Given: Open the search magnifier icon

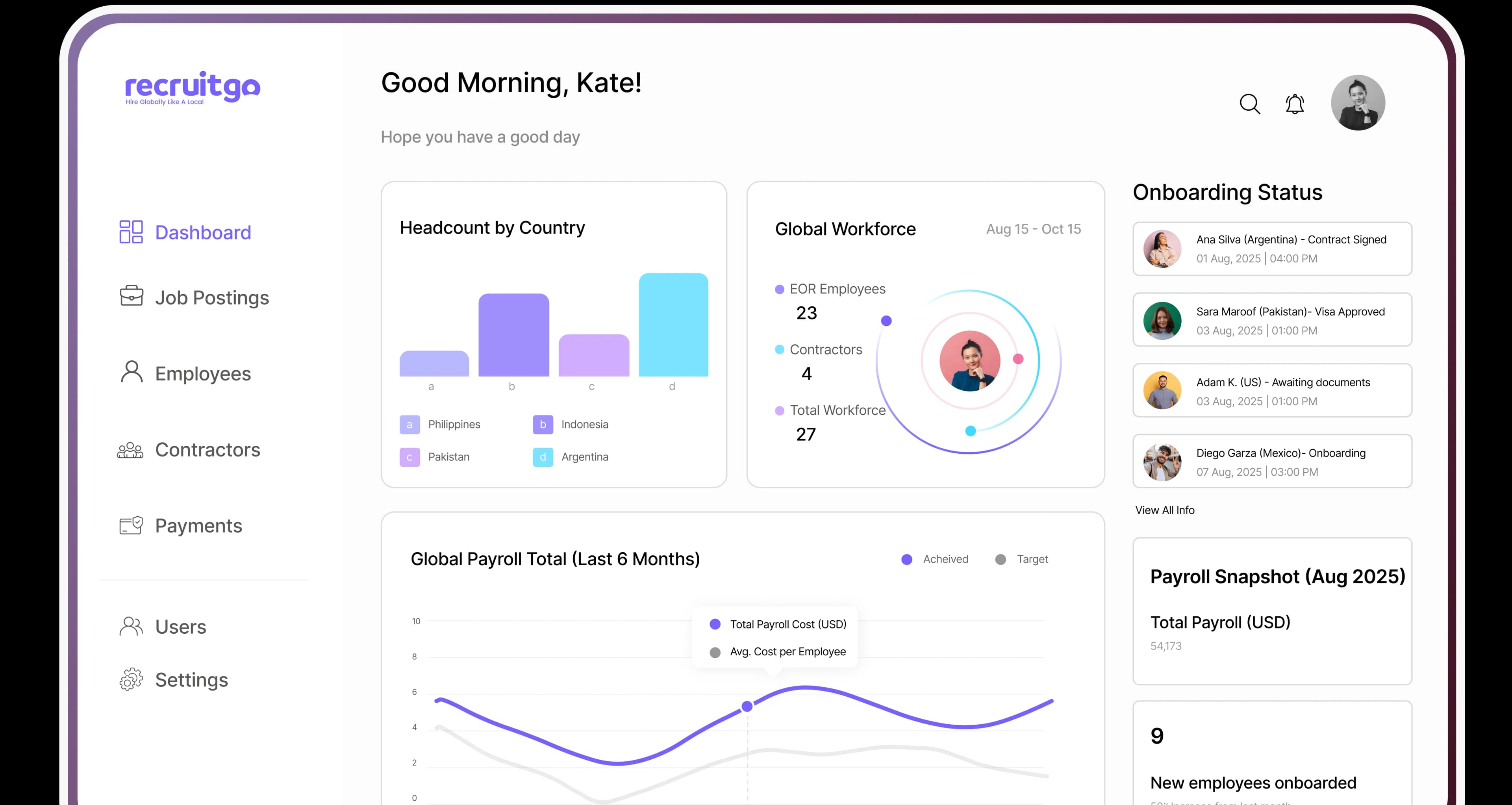Looking at the screenshot, I should tap(1250, 103).
